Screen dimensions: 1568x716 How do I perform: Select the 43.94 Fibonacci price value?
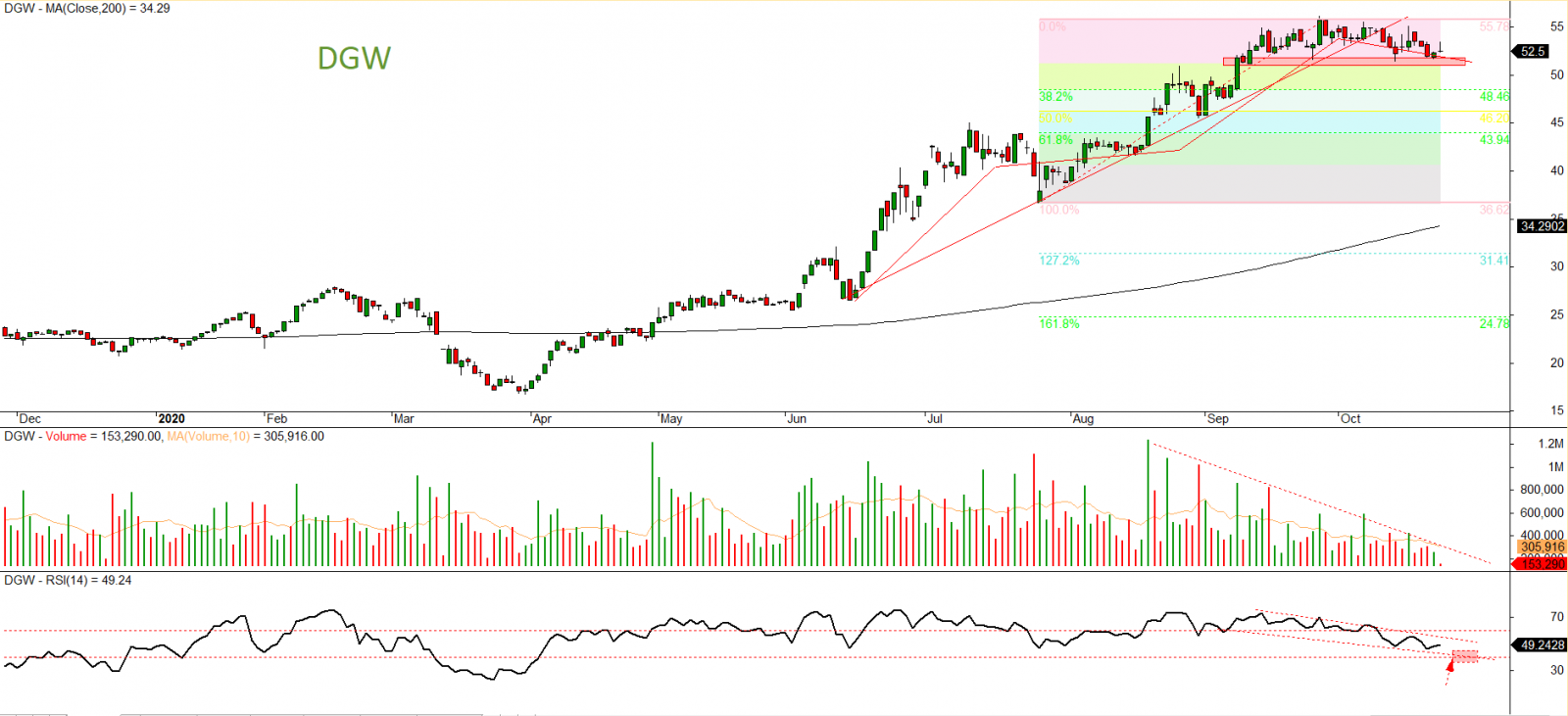pyautogui.click(x=1494, y=140)
